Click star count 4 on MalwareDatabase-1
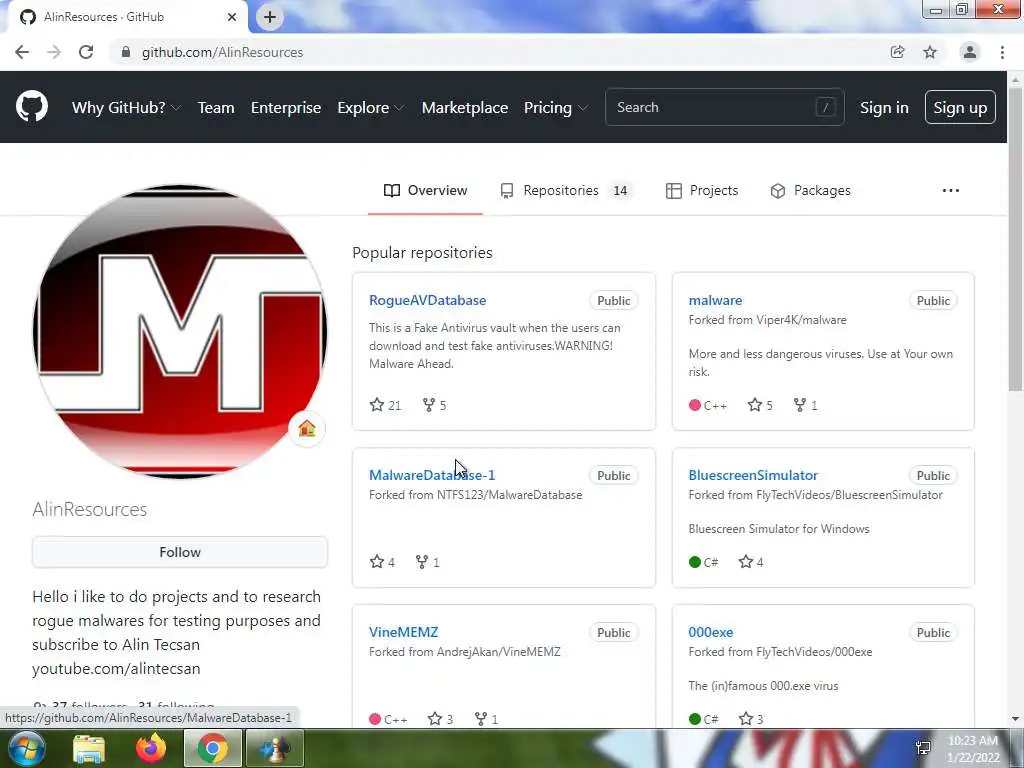Viewport: 1024px width, 768px height. [x=382, y=562]
